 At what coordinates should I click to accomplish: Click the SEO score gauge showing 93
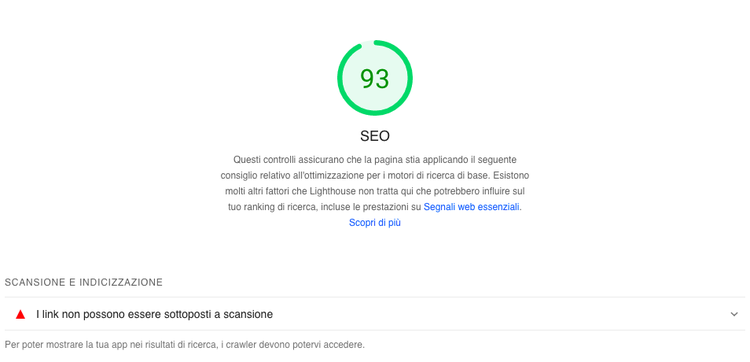click(375, 78)
